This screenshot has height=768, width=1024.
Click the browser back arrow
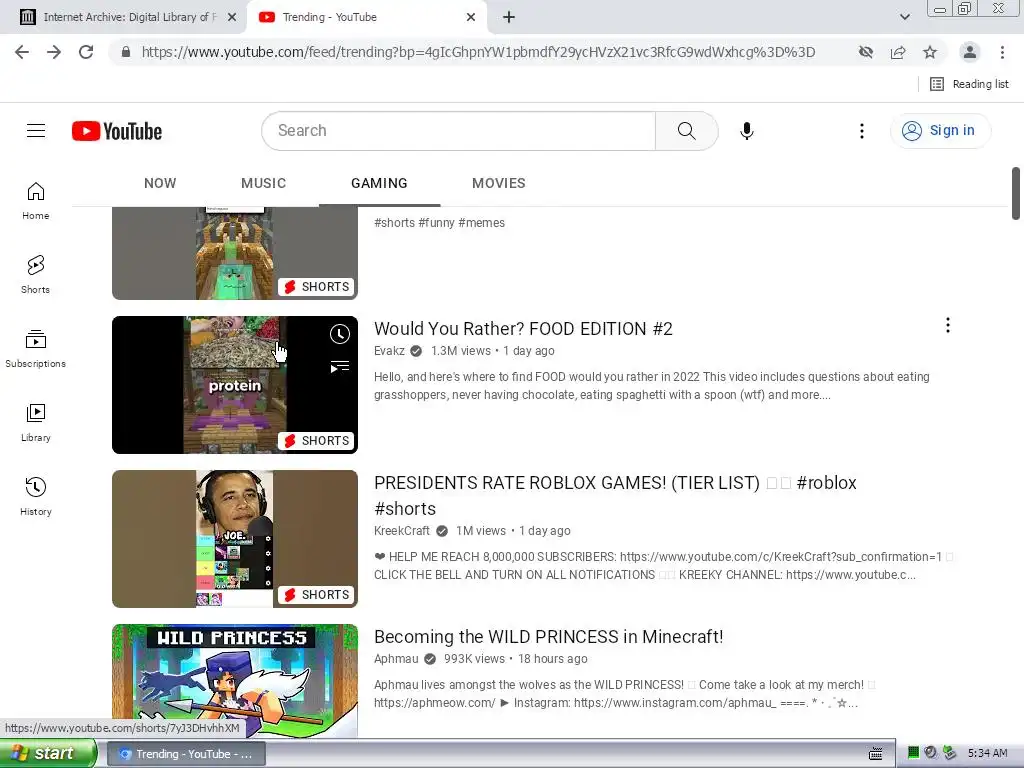pos(22,52)
